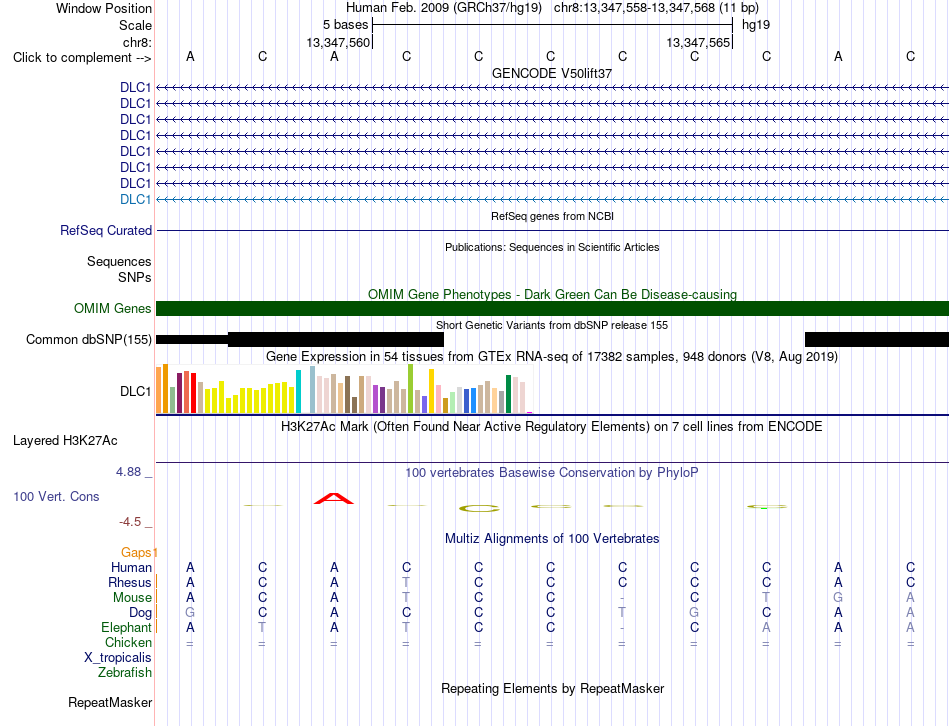This screenshot has height=726, width=950.
Task: Select the rightmost black dbSNP variant block
Action: pos(877,339)
